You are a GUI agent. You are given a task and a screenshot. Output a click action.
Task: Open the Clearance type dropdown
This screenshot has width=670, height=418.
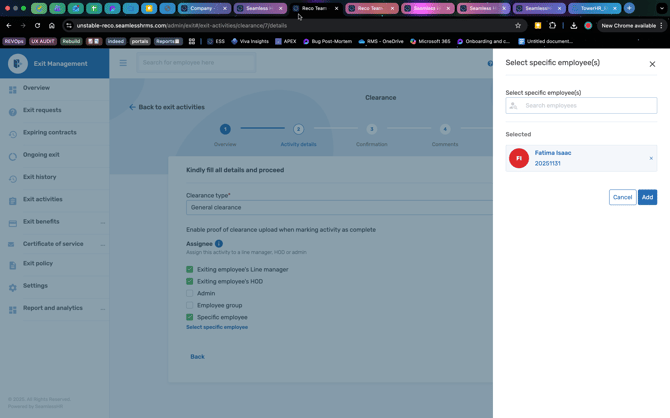(x=338, y=207)
